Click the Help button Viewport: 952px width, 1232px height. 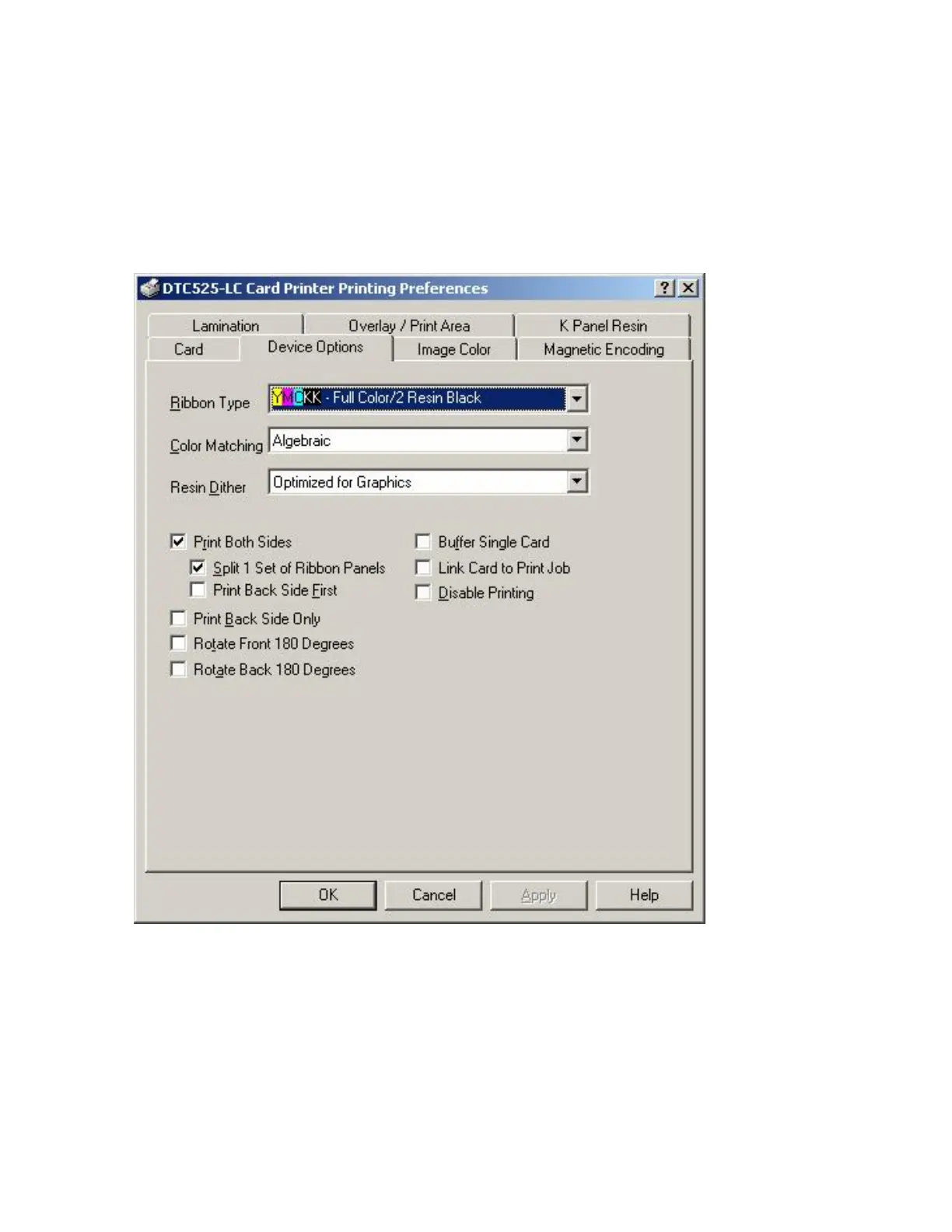coord(644,895)
